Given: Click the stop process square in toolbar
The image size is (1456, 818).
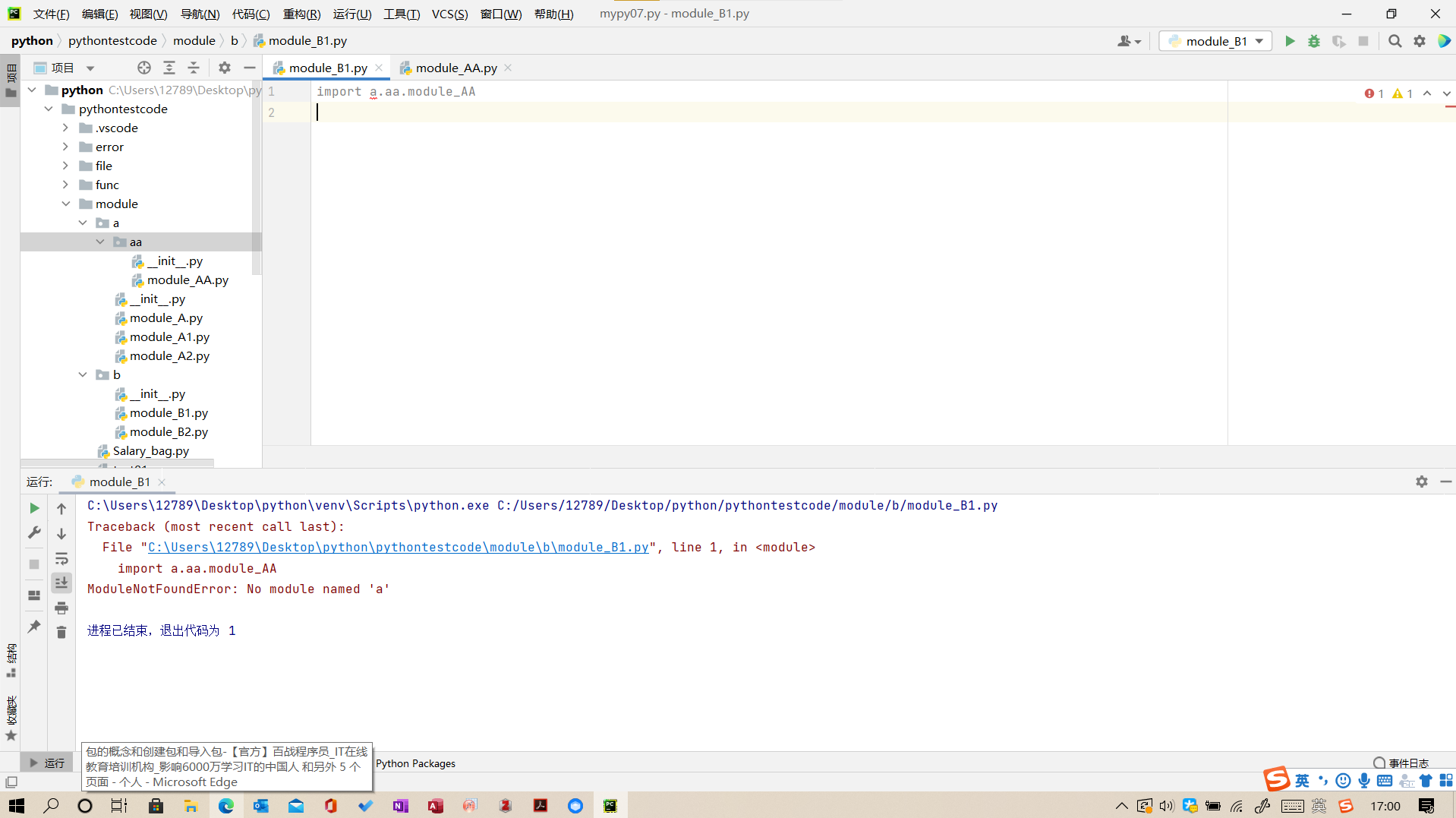Looking at the screenshot, I should 1363,41.
